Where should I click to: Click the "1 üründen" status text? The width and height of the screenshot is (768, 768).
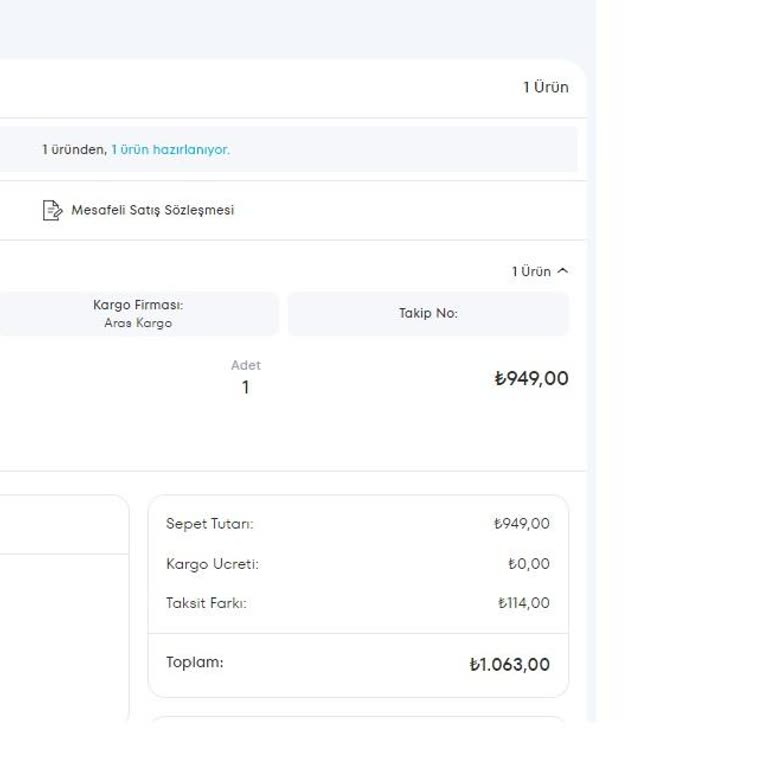click(x=74, y=150)
